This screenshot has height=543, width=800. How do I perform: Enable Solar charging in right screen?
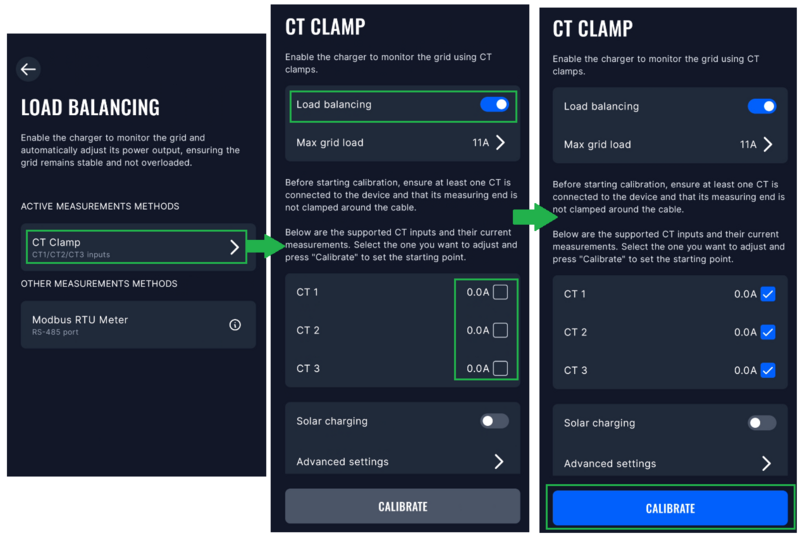tap(762, 423)
